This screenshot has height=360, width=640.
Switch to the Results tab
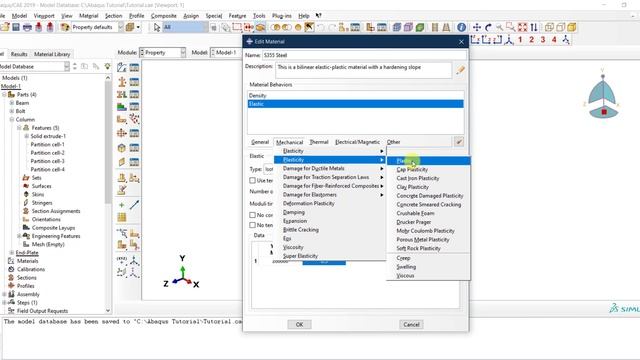19,54
